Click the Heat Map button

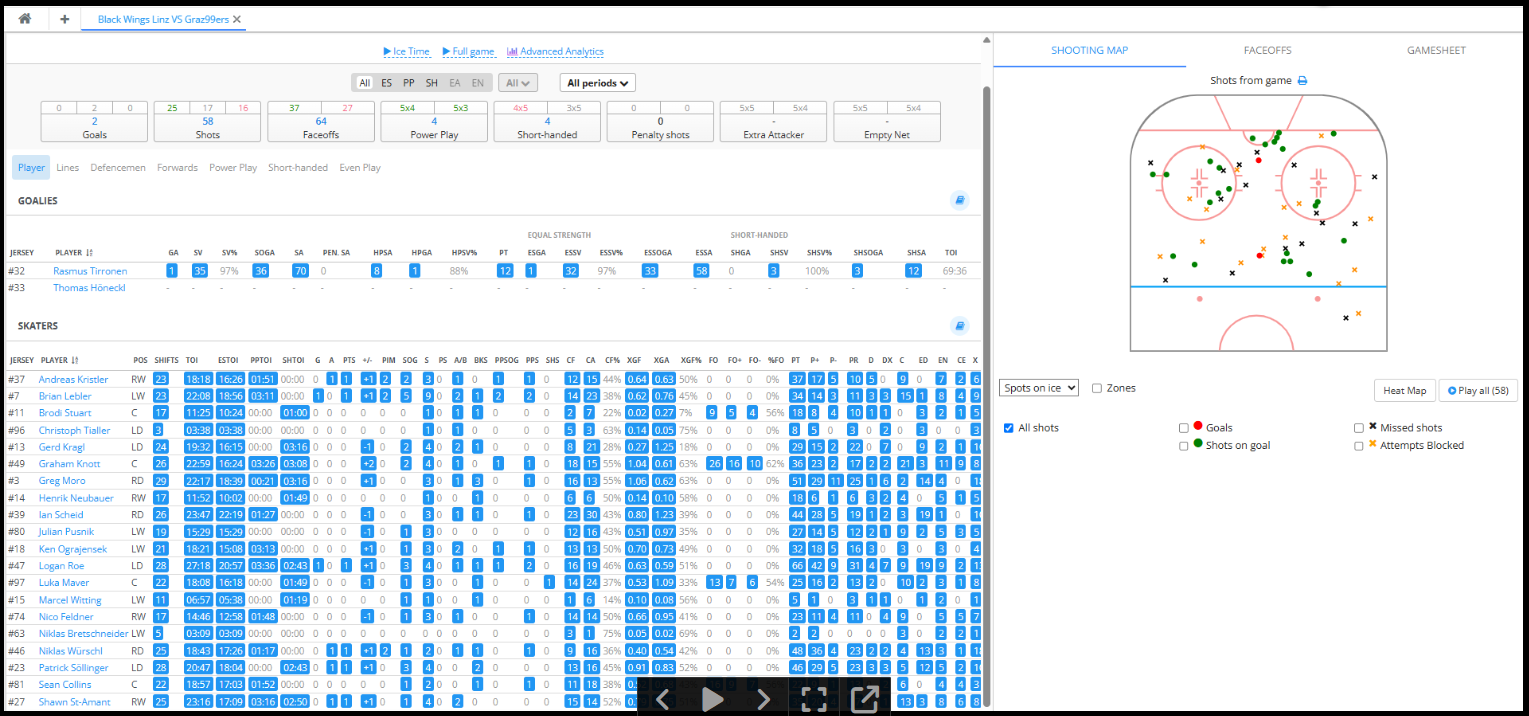click(x=1404, y=390)
